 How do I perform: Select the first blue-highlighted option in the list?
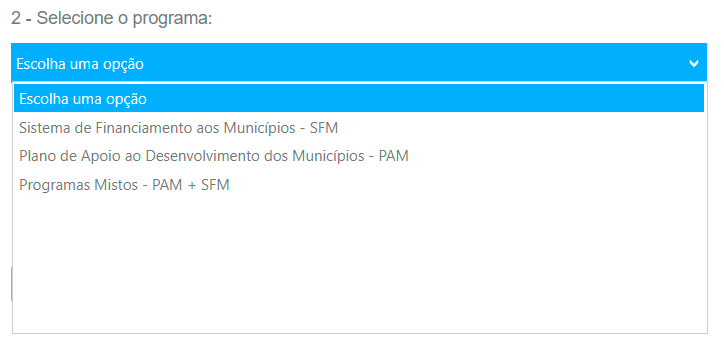pos(359,98)
